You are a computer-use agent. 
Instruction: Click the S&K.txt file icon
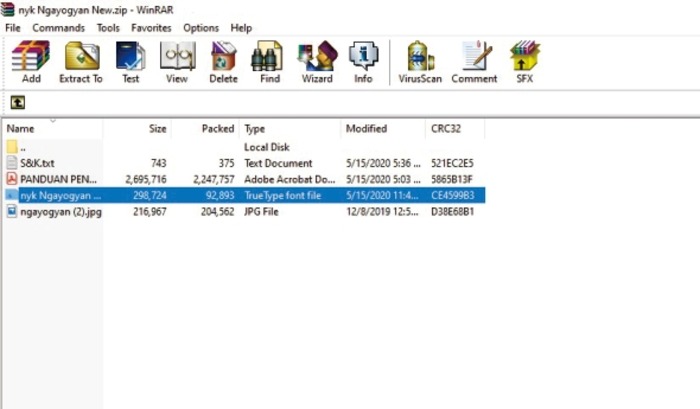[12, 163]
